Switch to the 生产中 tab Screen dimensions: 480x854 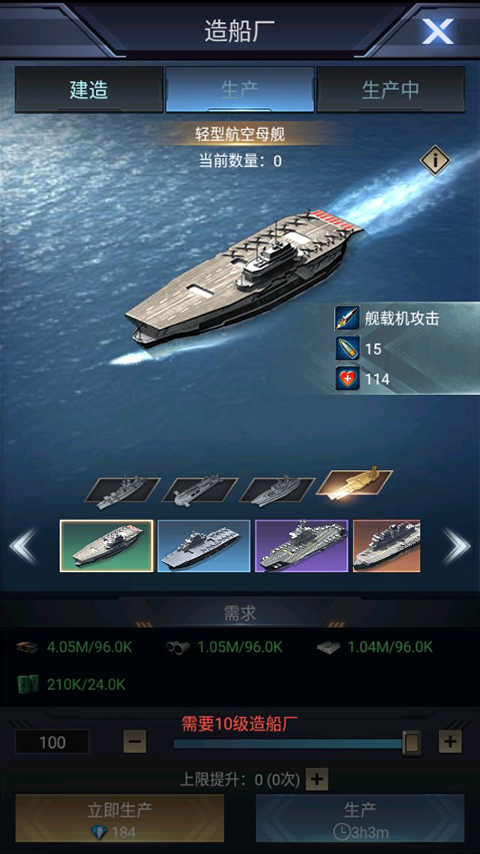click(x=391, y=90)
